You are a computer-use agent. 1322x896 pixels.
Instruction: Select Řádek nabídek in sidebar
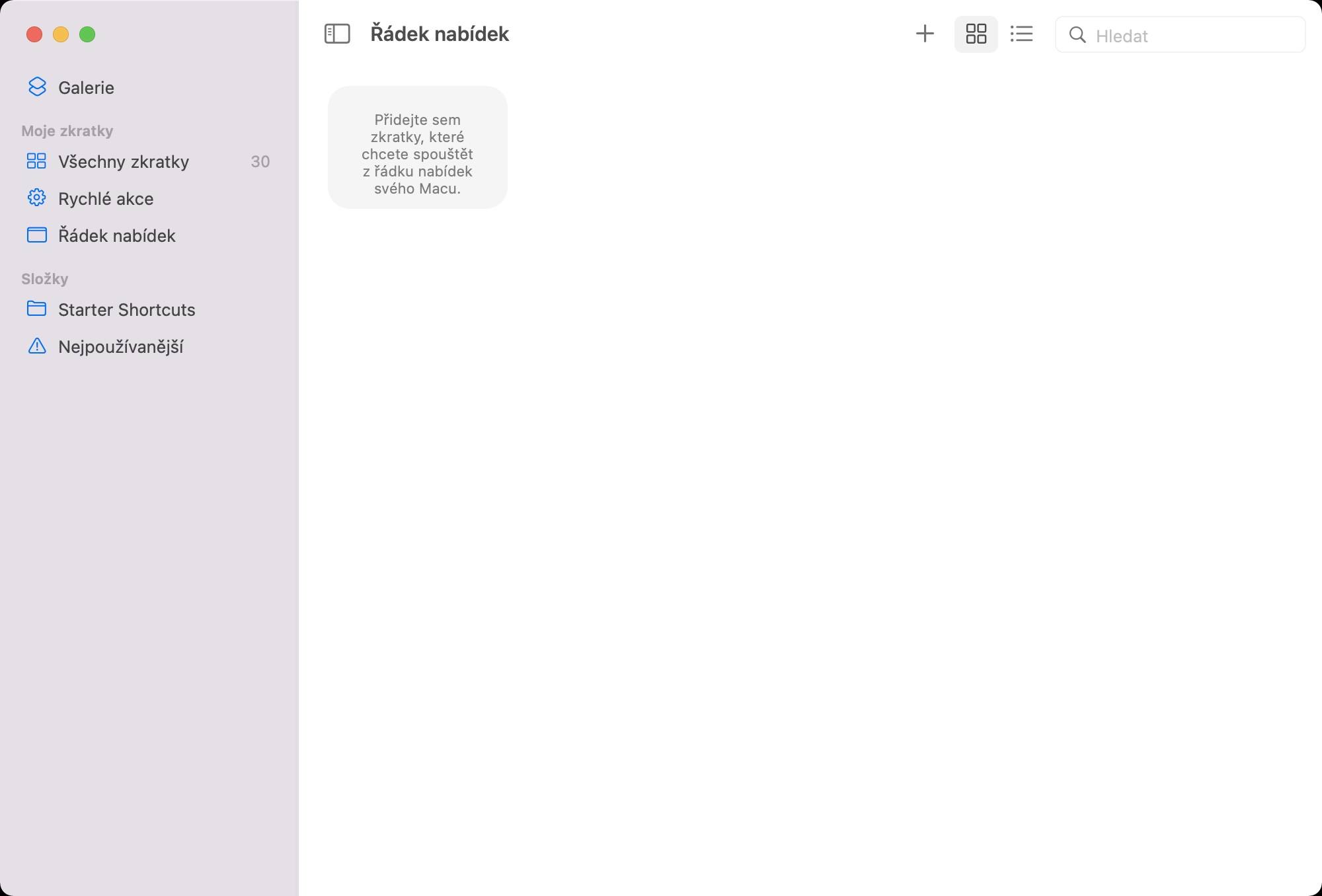(x=117, y=236)
